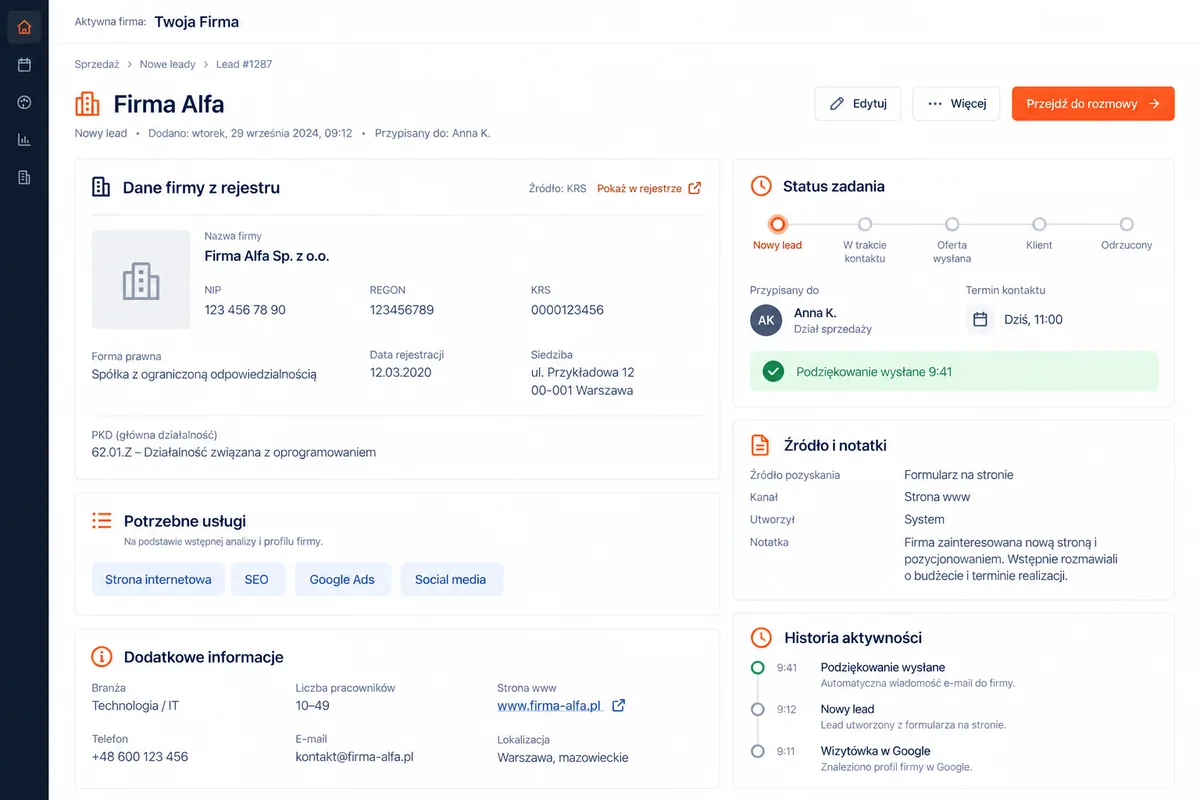1200x800 pixels.
Task: Go to Nowe leady in the breadcrumb
Action: [x=168, y=64]
